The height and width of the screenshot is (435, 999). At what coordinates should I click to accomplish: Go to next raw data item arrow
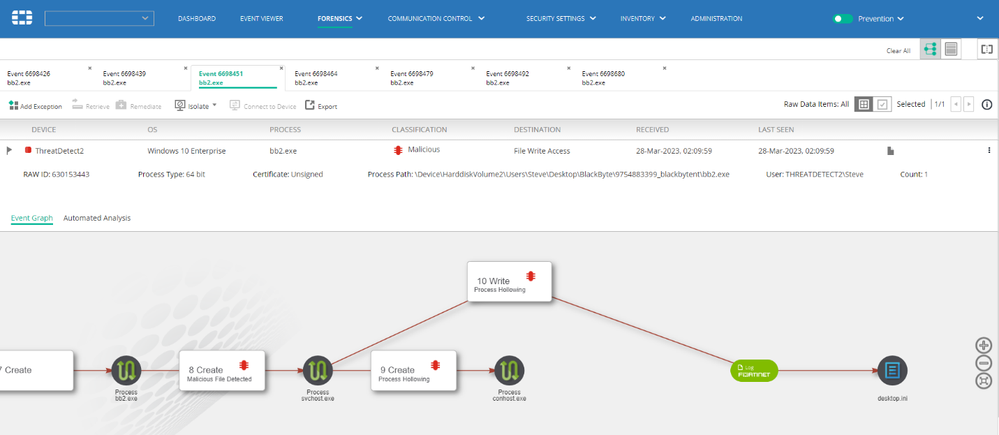(968, 104)
